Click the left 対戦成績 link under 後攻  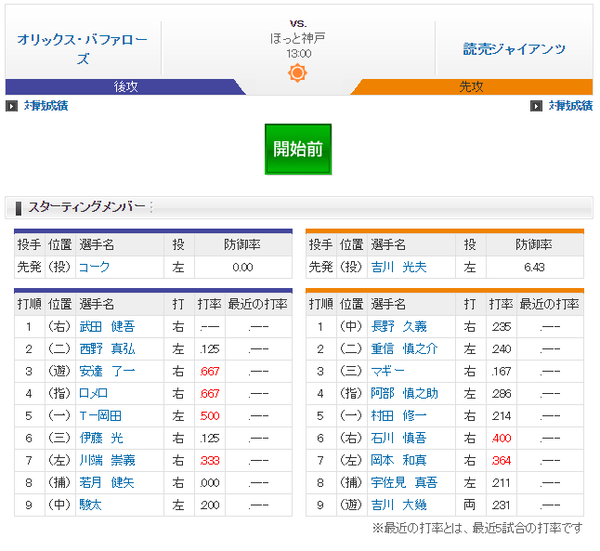pos(46,106)
